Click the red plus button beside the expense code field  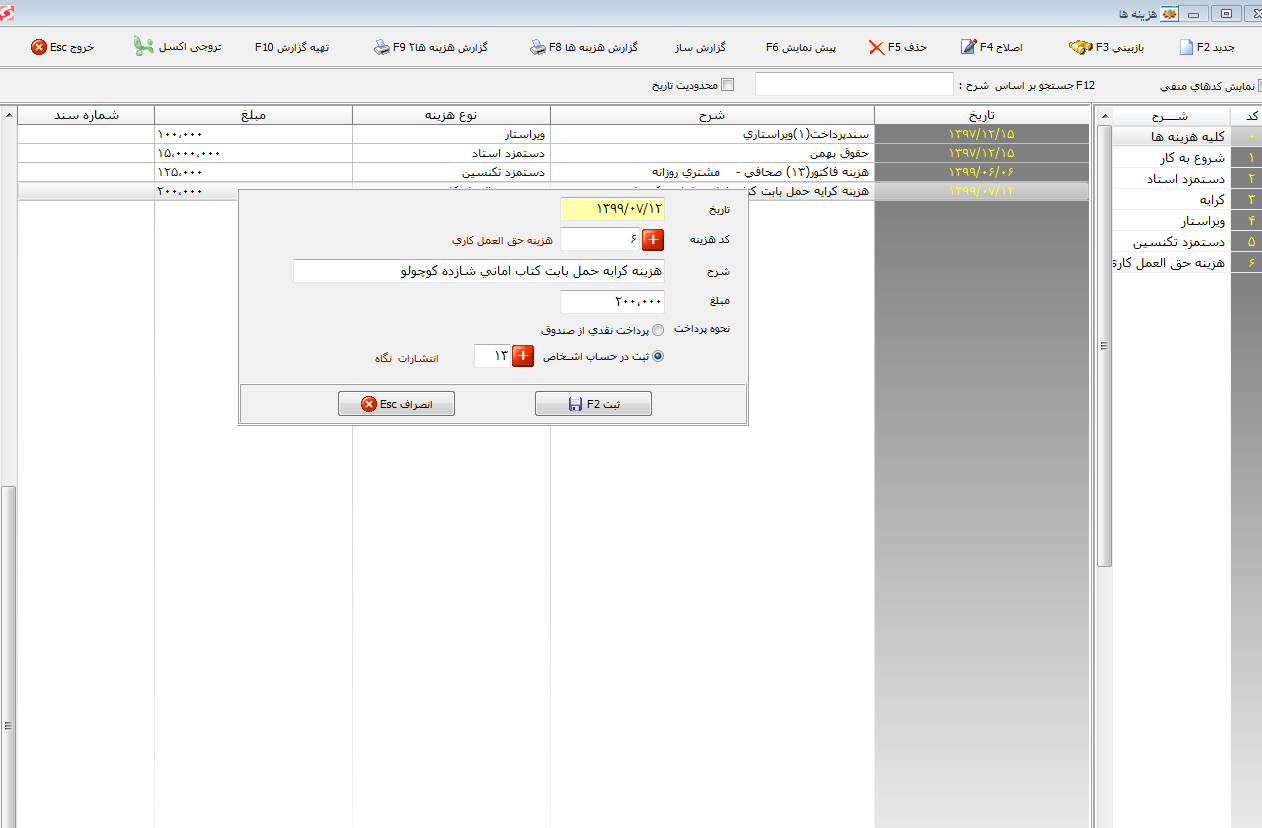(x=653, y=240)
